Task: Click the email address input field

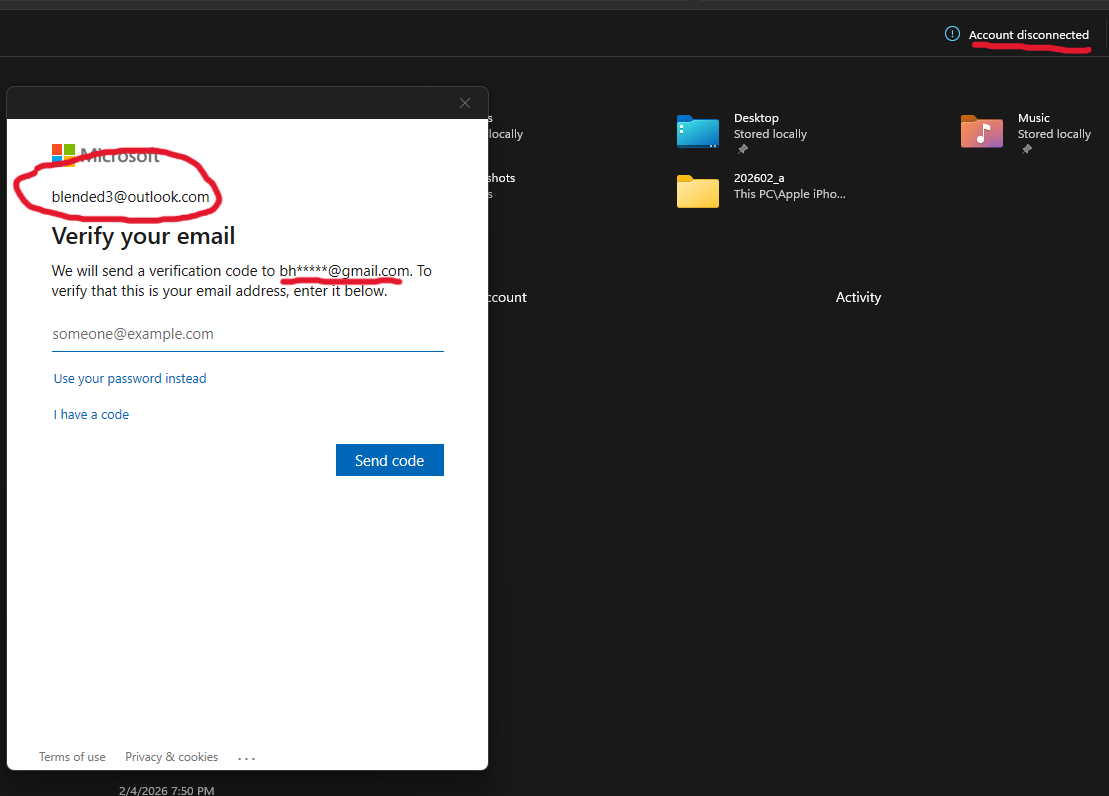Action: pos(248,334)
